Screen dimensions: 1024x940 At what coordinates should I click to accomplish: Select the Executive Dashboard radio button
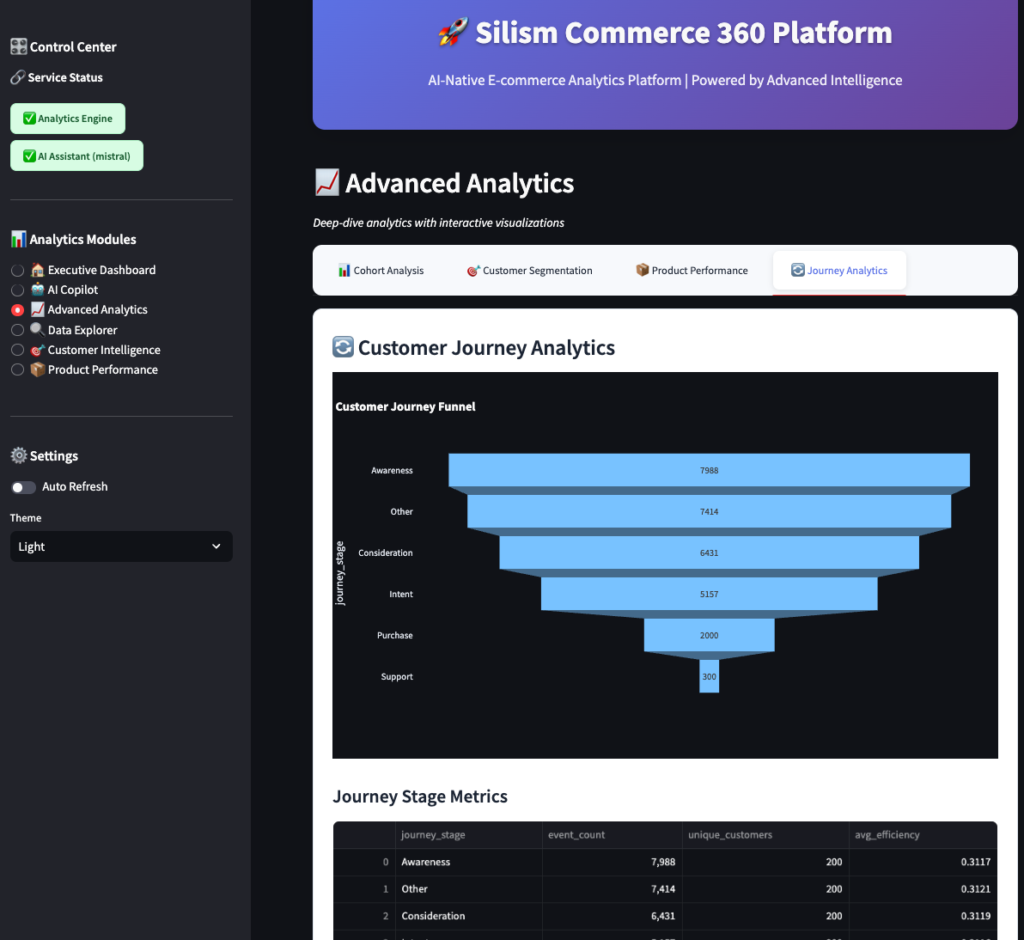click(17, 270)
